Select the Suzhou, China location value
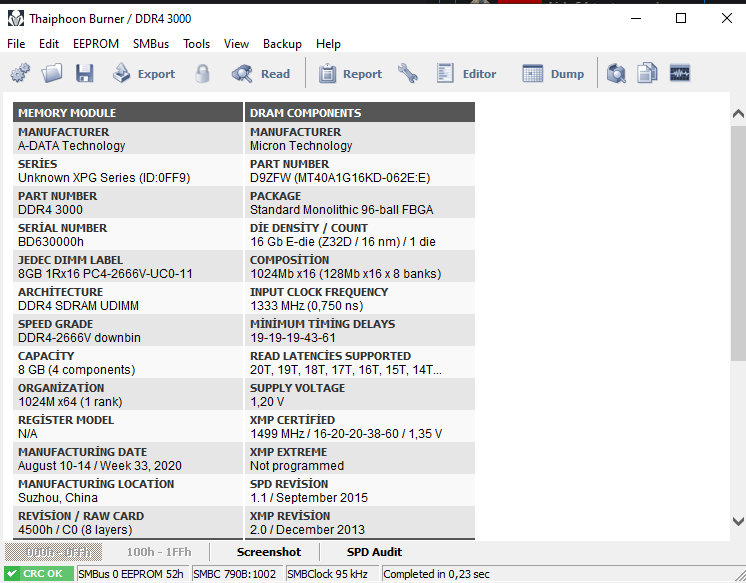746x583 pixels. (x=58, y=498)
